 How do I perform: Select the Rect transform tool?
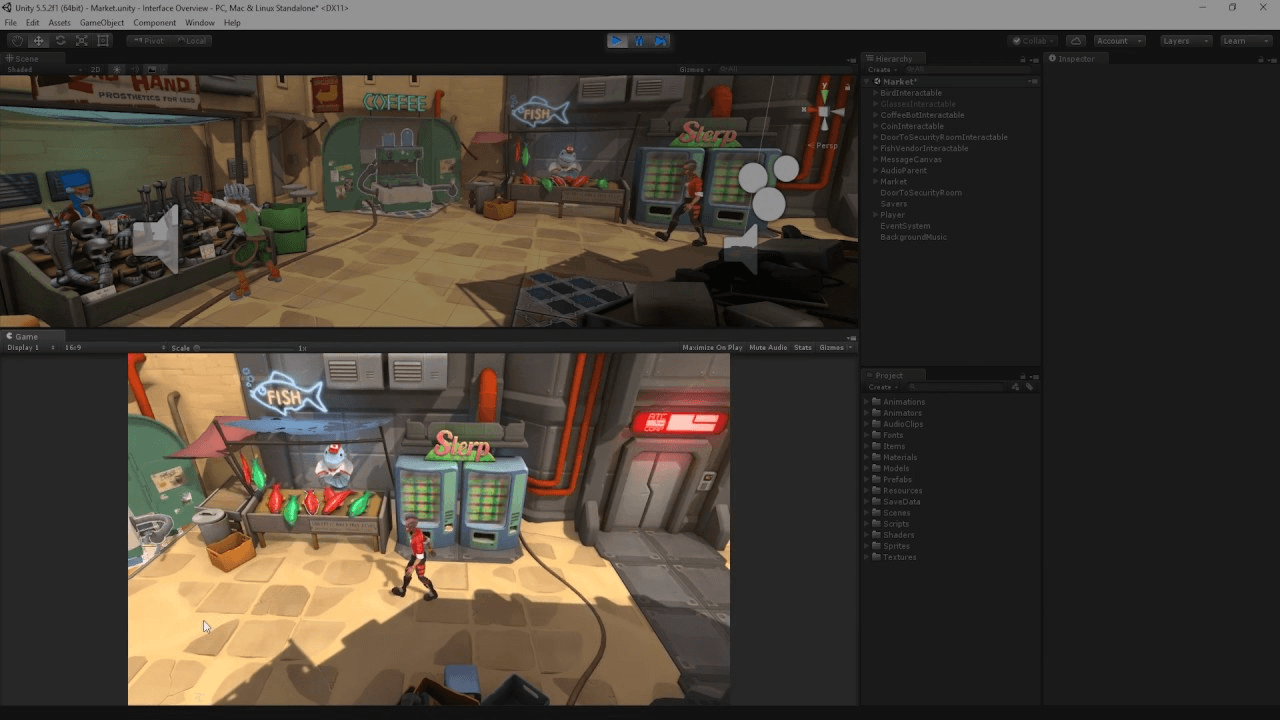(103, 41)
